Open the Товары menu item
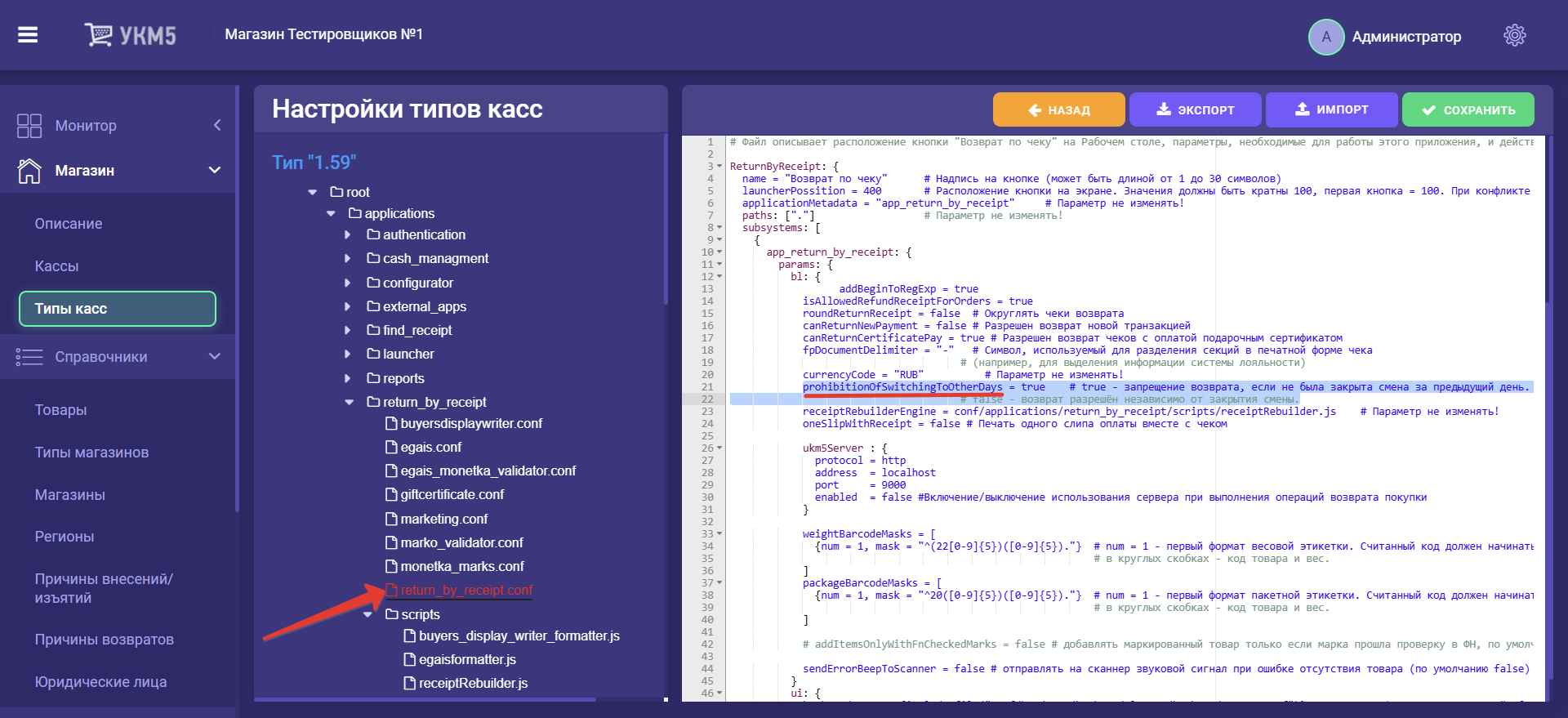1568x718 pixels. pos(60,410)
